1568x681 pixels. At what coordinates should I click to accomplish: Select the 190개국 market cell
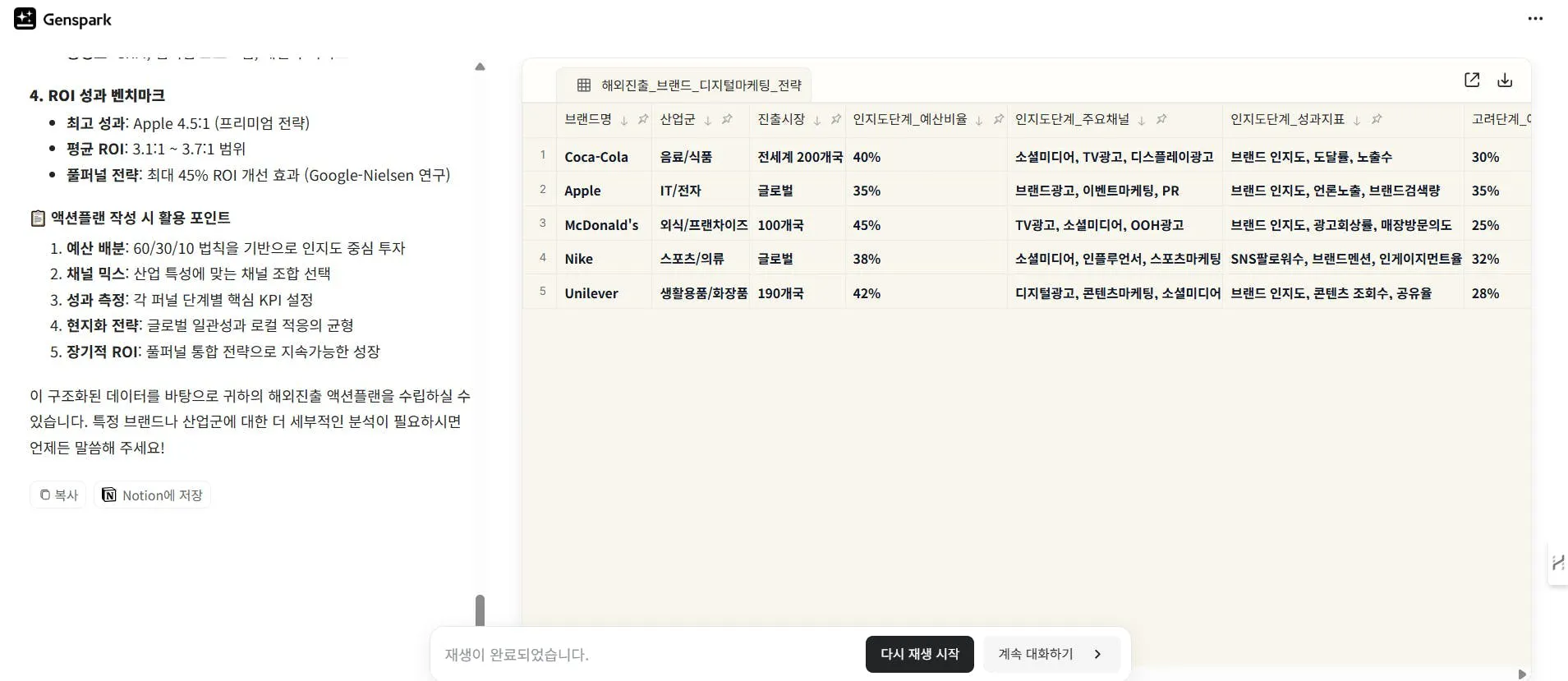[798, 293]
